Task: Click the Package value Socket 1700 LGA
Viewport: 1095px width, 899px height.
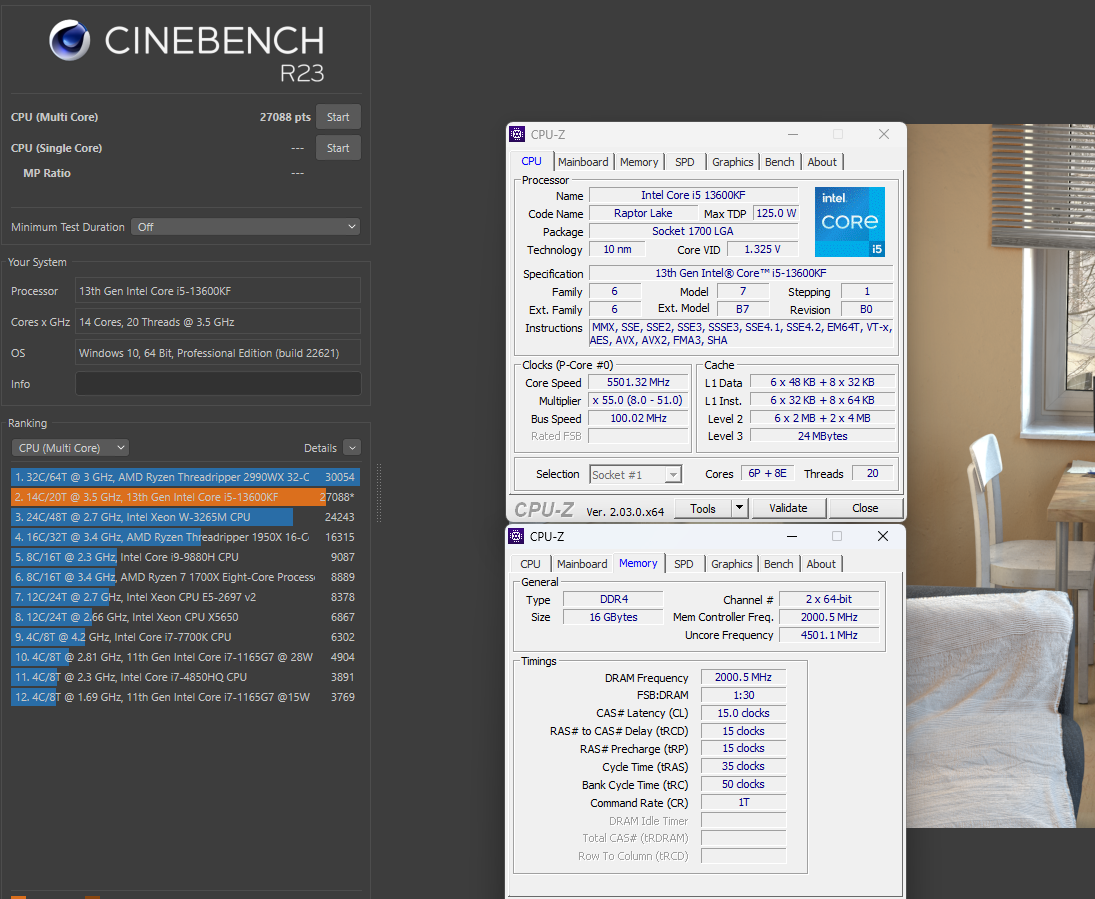Action: [x=693, y=231]
